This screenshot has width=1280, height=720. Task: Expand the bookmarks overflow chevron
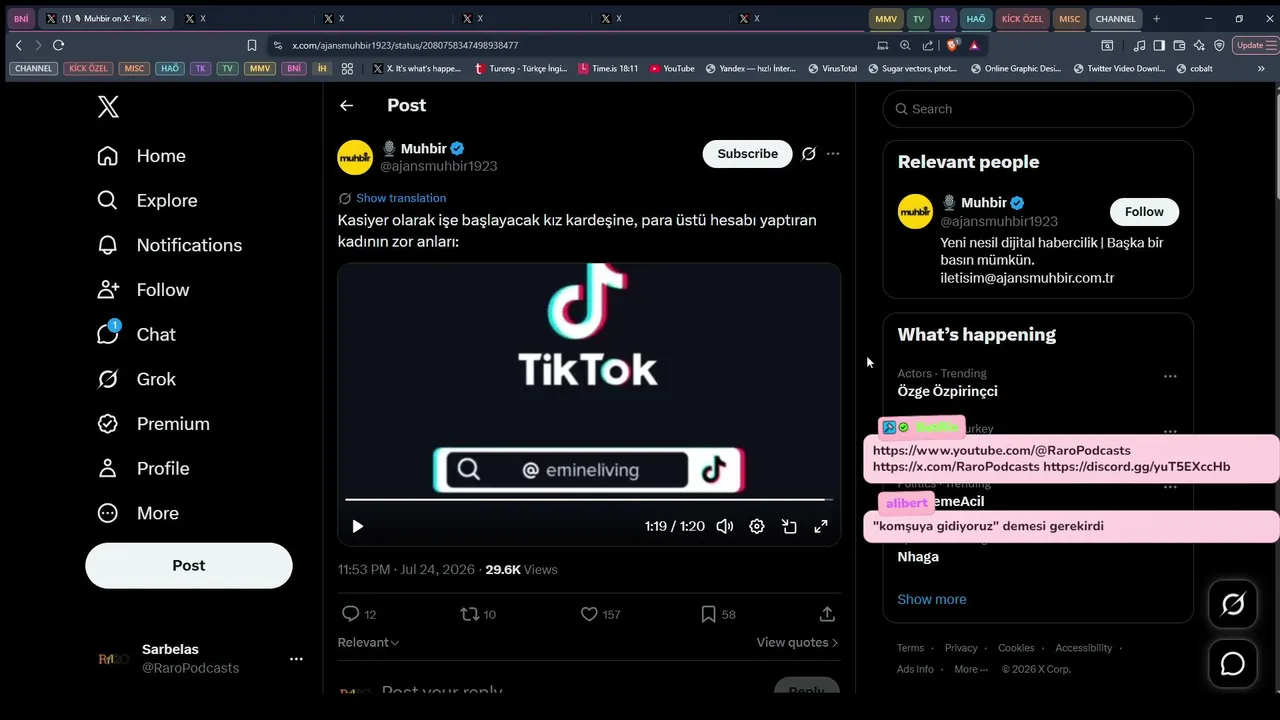(1261, 69)
